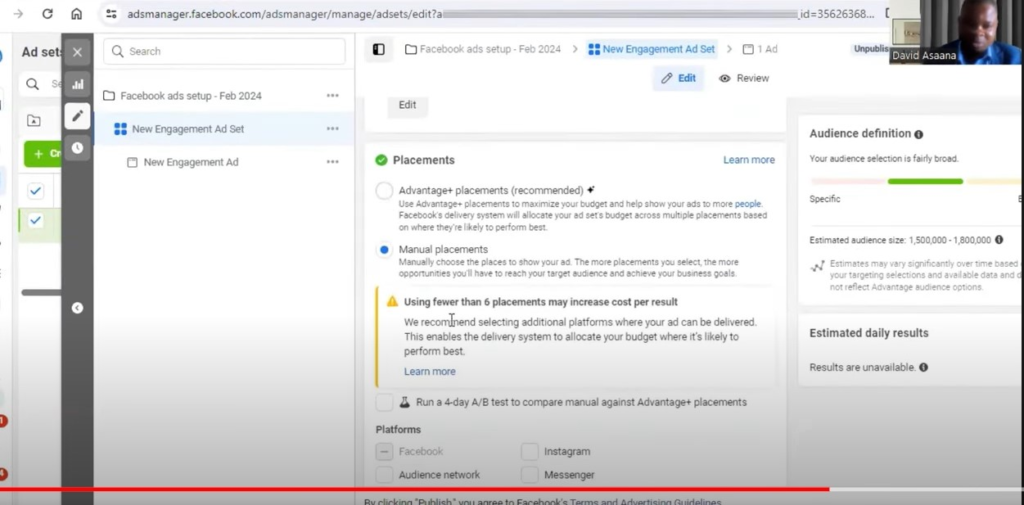Screen dimensions: 1024x505
Task: Click the Estimated daily results heading
Action: pos(869,333)
